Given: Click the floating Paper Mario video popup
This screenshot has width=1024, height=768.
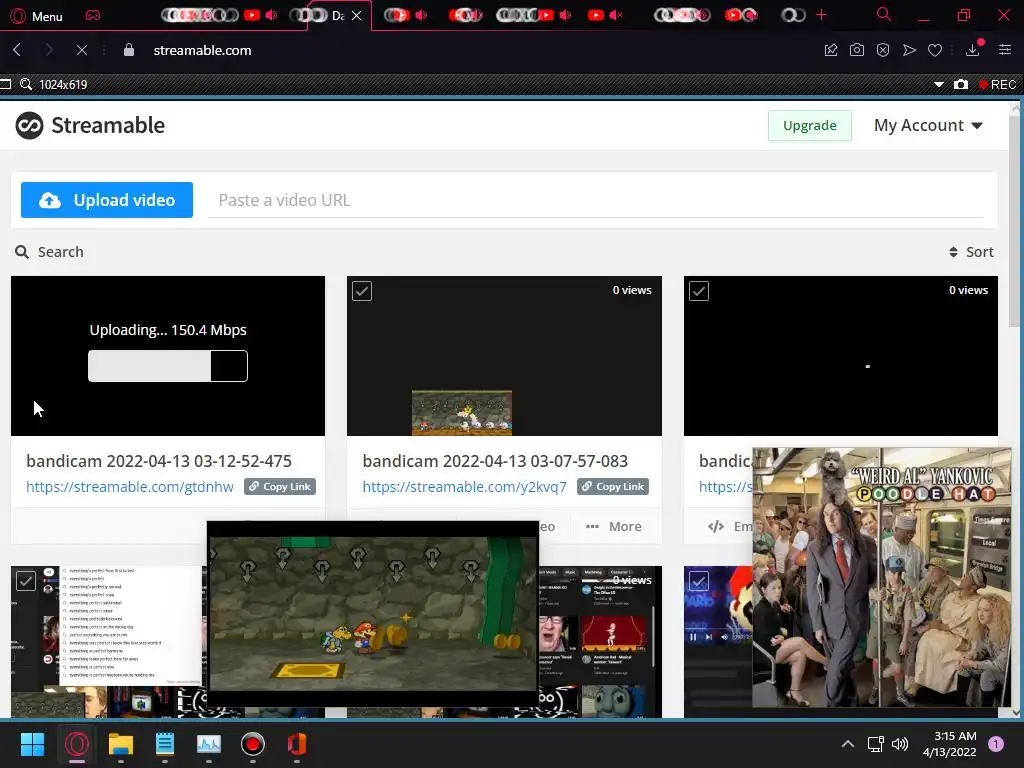Looking at the screenshot, I should 373,613.
